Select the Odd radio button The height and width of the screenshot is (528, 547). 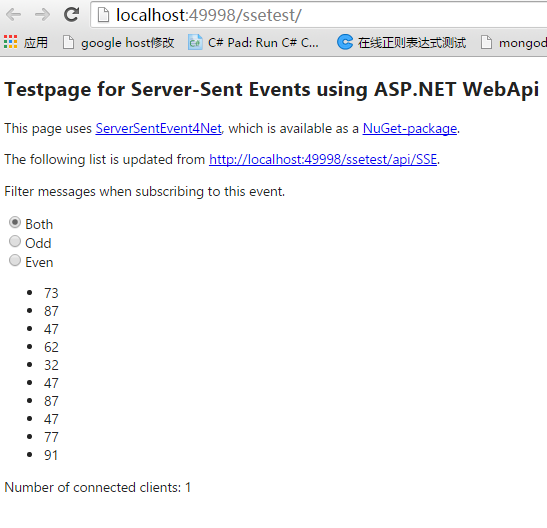[15, 241]
